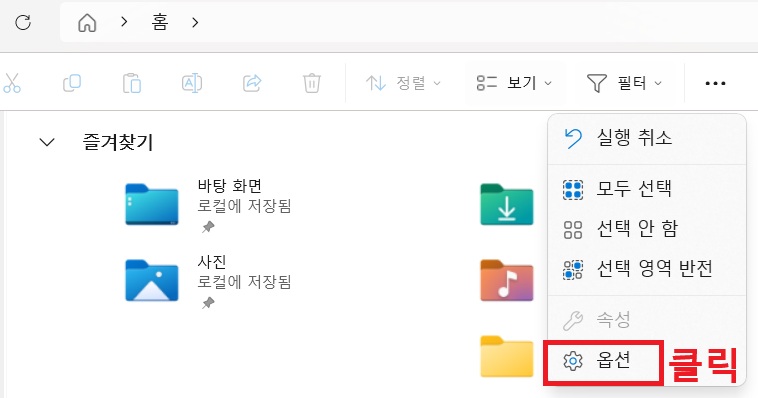This screenshot has height=398, width=758.
Task: Click the Rename icon
Action: tap(191, 83)
